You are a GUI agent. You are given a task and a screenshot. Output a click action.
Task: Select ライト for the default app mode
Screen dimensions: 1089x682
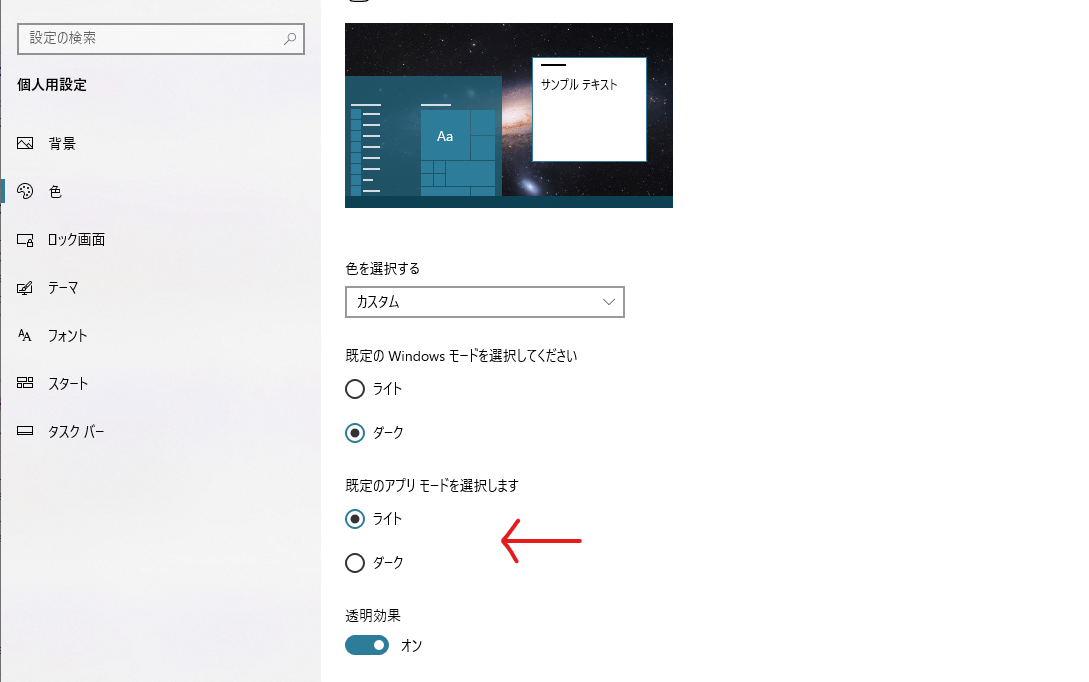coord(355,519)
